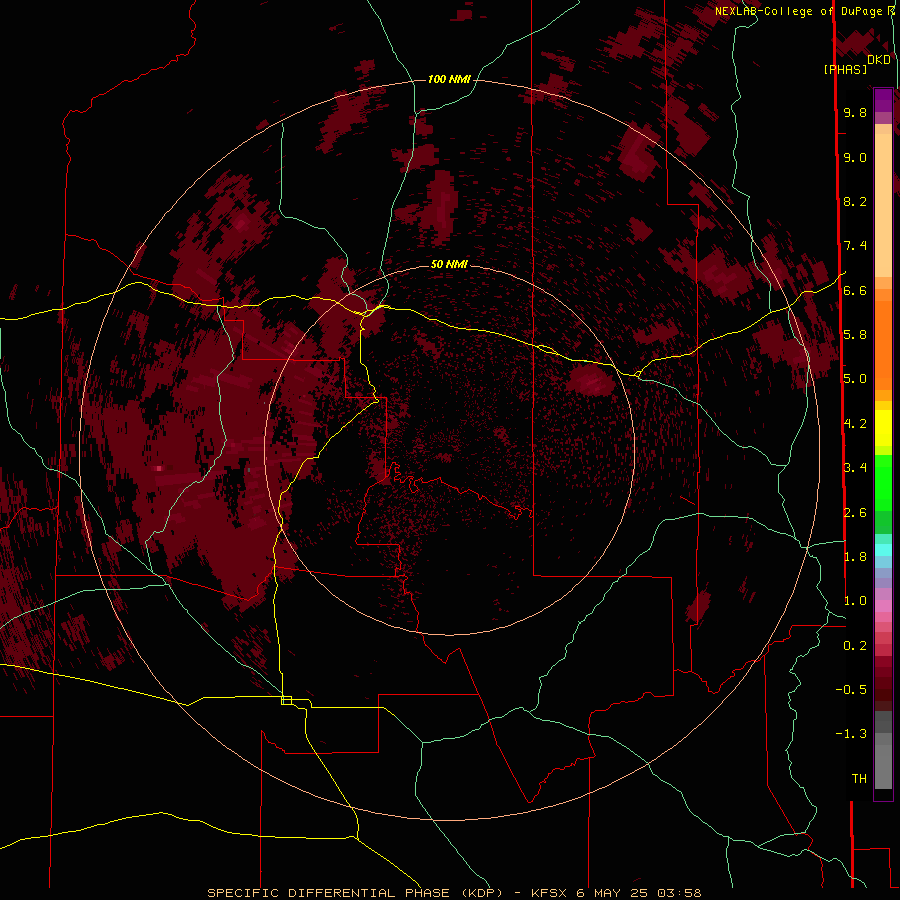Pick the yellow segment of color bar
The width and height of the screenshot is (900, 900).
pos(883,428)
